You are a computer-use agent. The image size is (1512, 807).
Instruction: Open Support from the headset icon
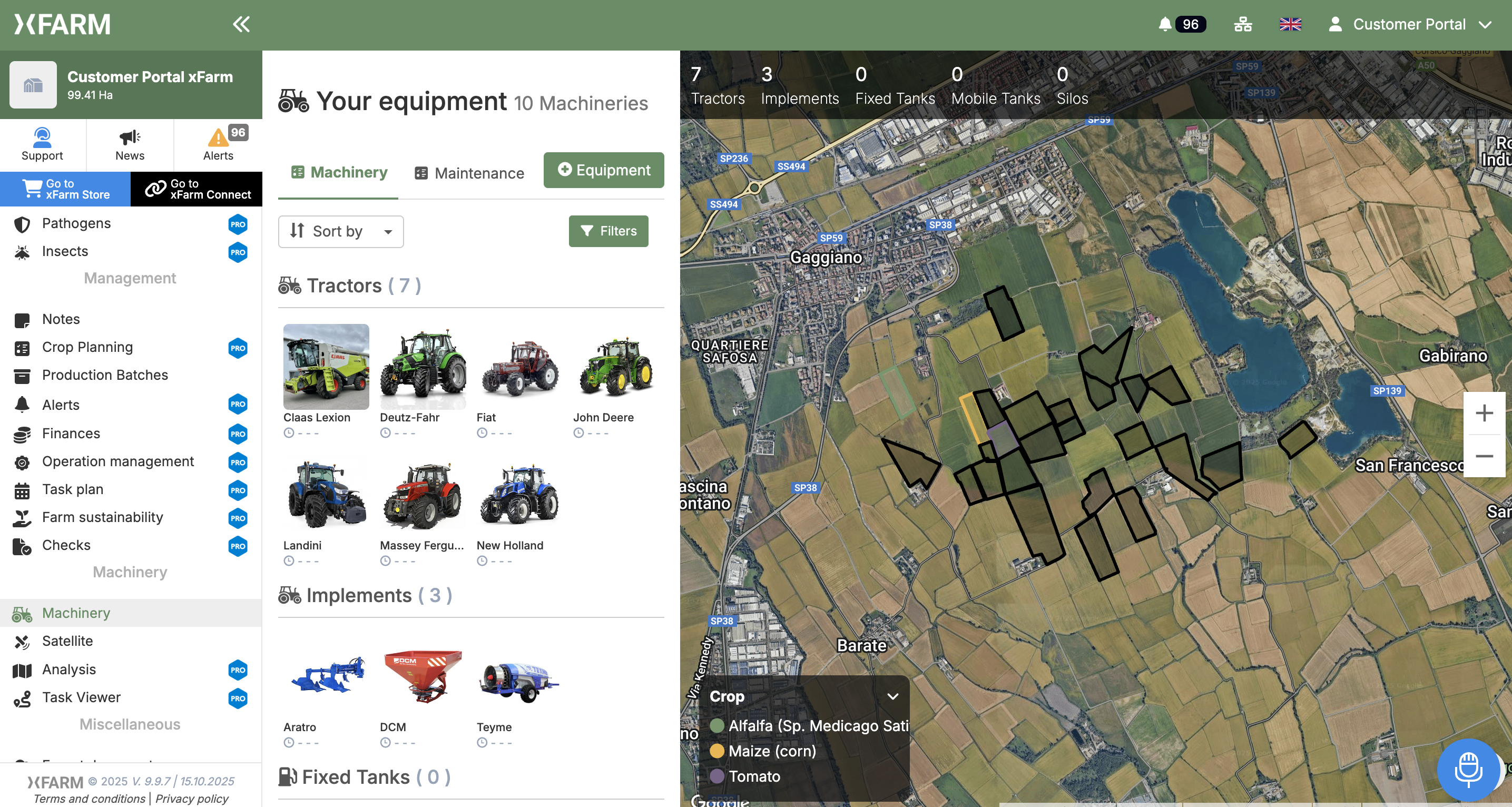(x=42, y=144)
